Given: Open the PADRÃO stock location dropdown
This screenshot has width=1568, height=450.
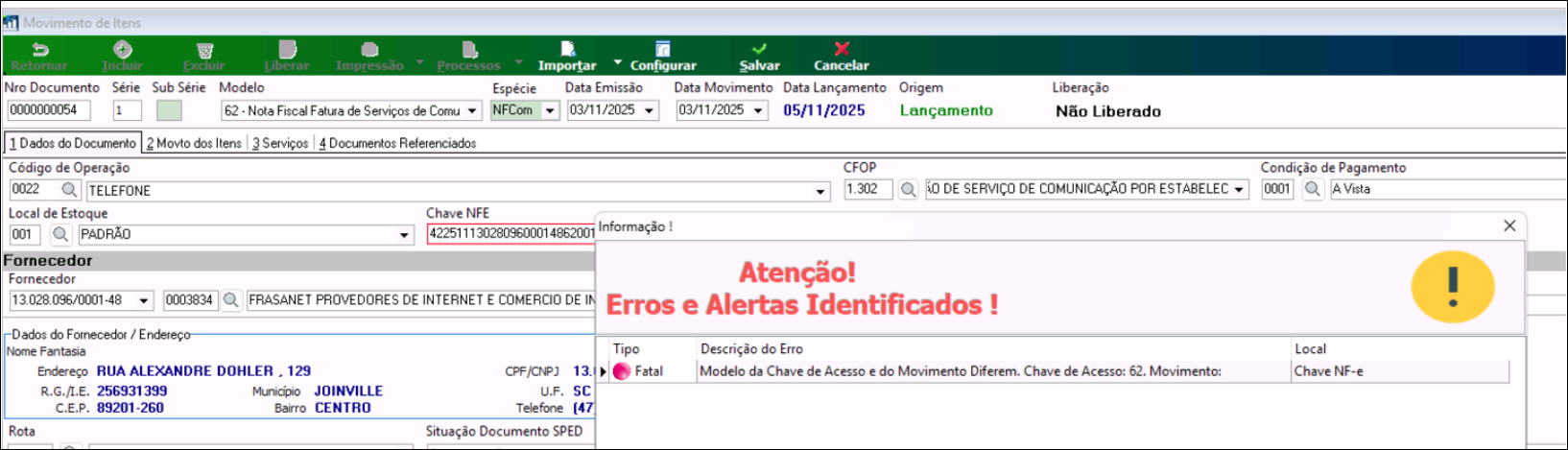Looking at the screenshot, I should click(x=404, y=235).
